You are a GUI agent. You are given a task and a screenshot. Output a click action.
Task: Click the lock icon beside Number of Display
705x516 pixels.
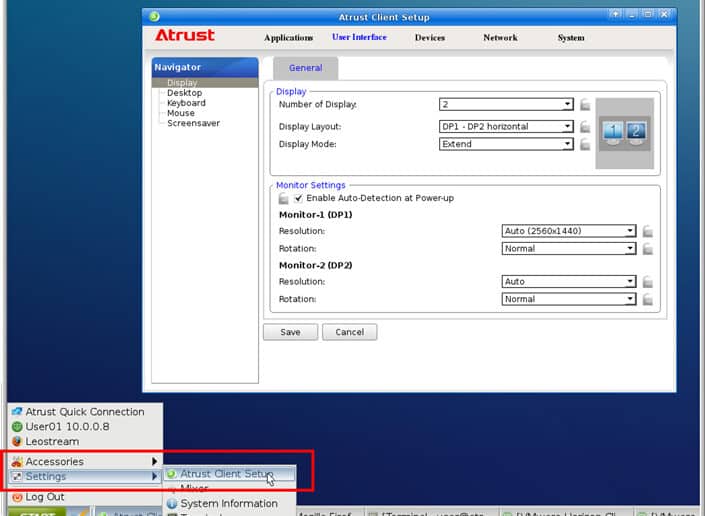585,105
